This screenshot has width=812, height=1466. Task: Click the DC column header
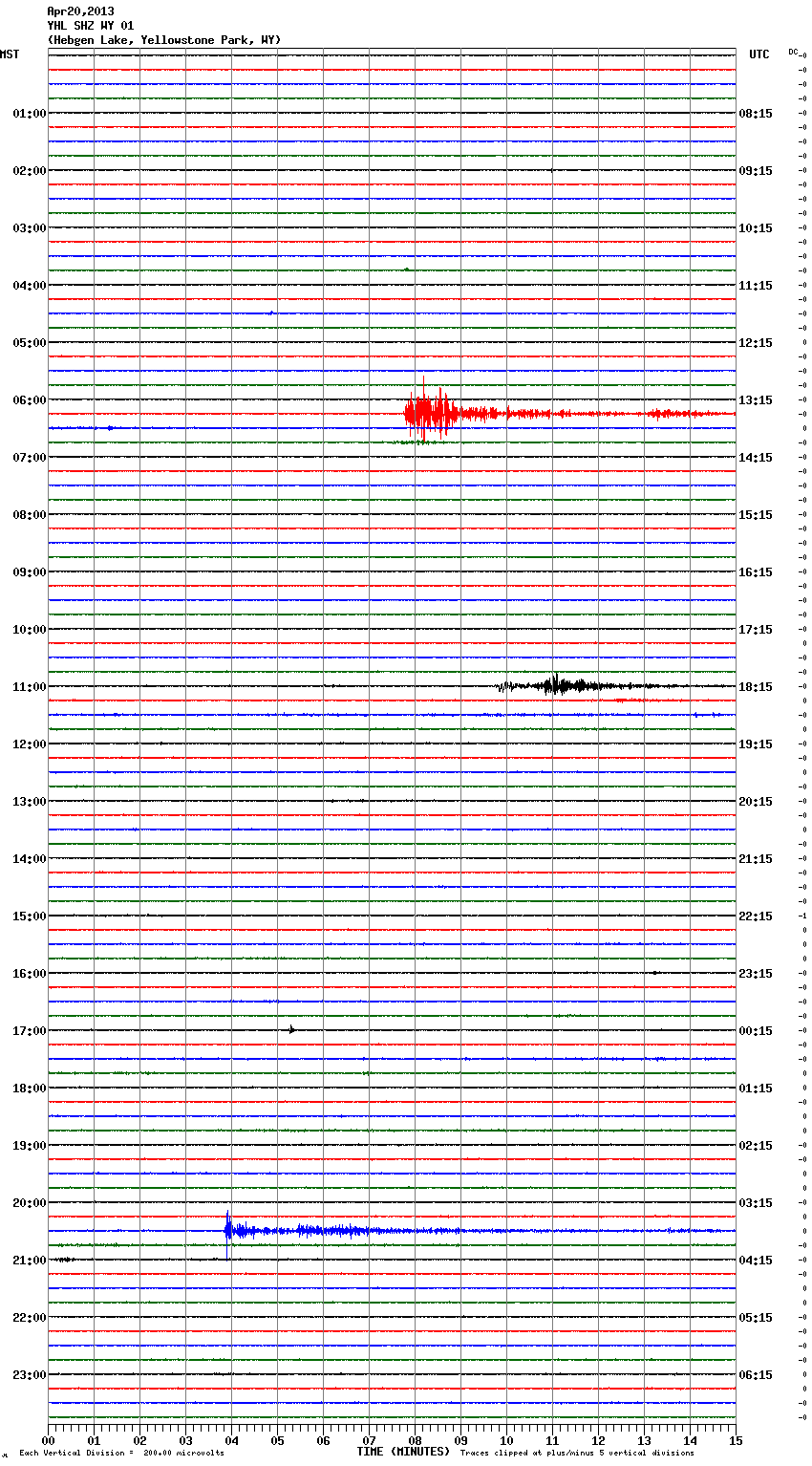(x=793, y=52)
